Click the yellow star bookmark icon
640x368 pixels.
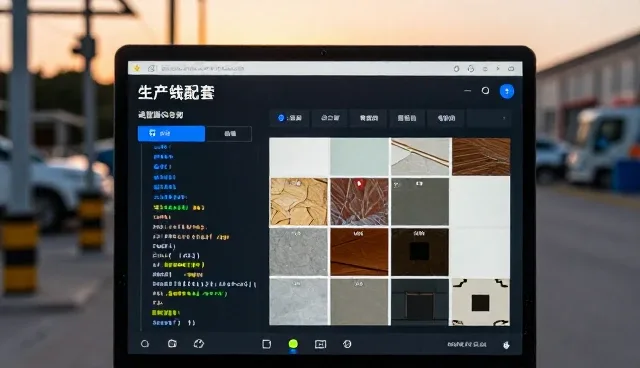tap(137, 68)
